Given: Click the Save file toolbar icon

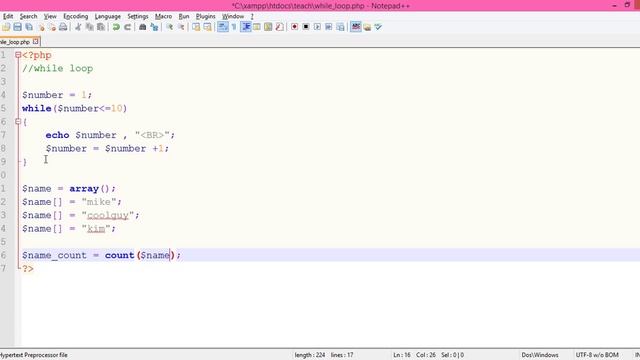Looking at the screenshot, I should coord(18,27).
